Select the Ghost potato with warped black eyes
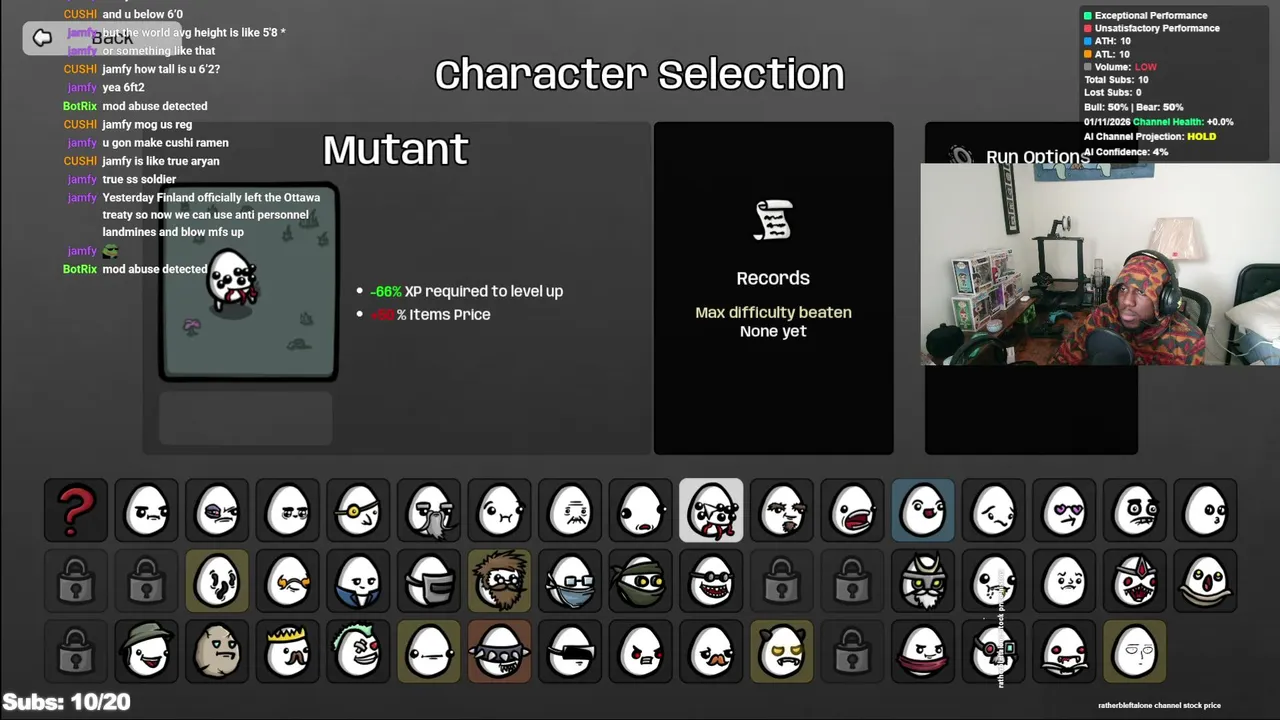Image resolution: width=1280 pixels, height=720 pixels. click(x=217, y=580)
